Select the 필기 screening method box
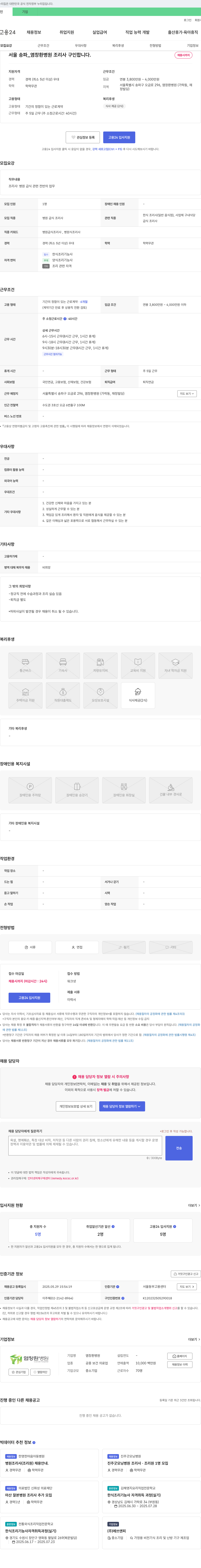The height and width of the screenshot is (1568, 201). pyautogui.click(x=124, y=947)
